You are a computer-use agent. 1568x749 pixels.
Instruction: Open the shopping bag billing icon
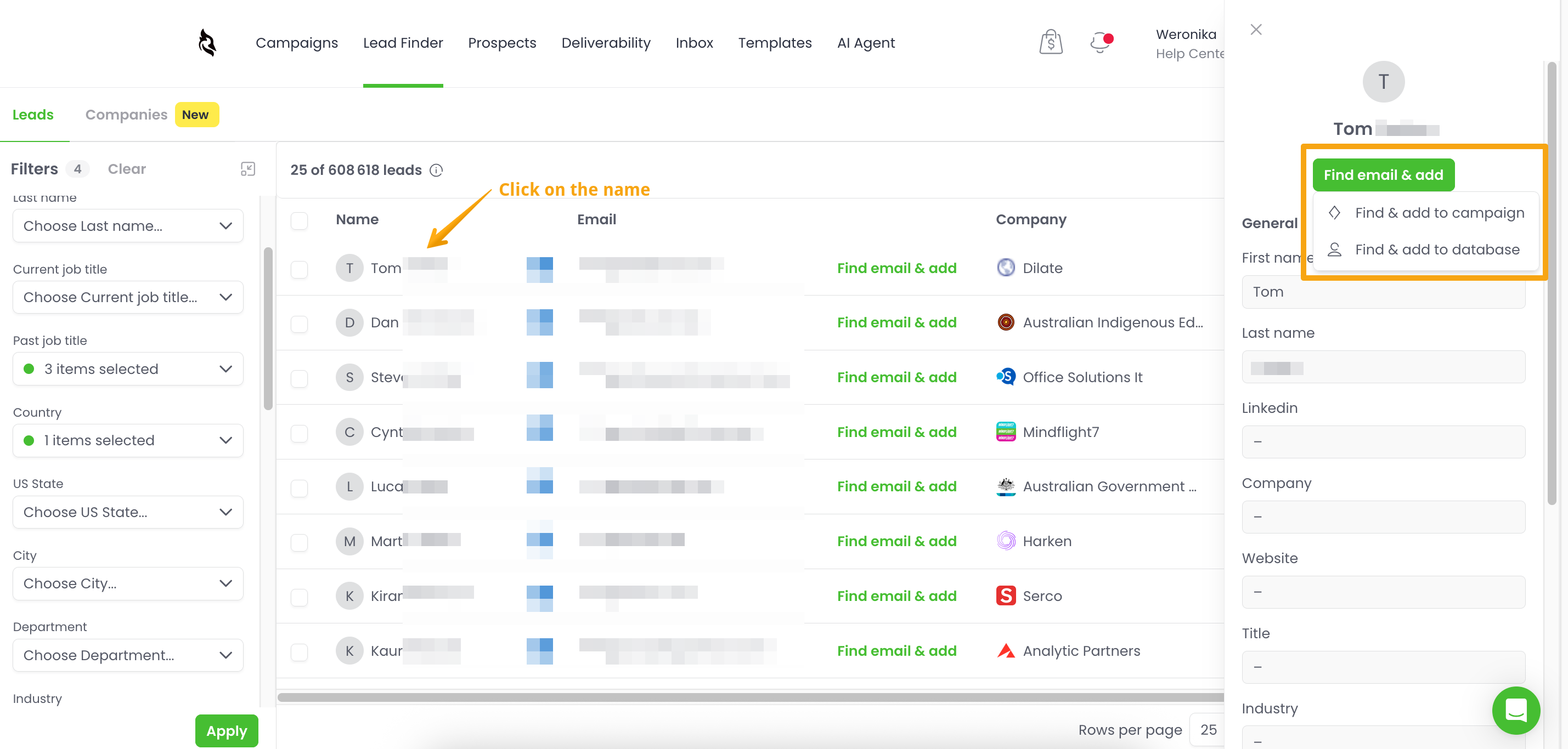coord(1051,43)
